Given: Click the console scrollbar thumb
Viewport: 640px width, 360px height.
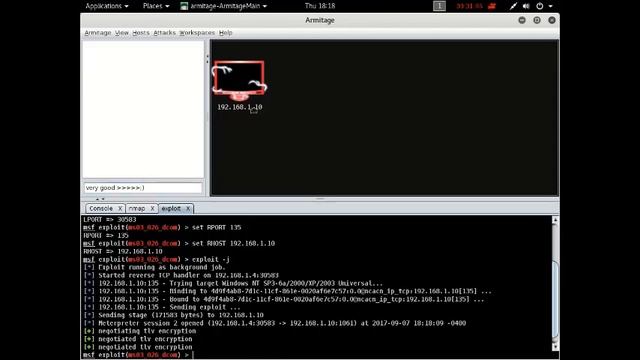Looking at the screenshot, I should [555, 300].
